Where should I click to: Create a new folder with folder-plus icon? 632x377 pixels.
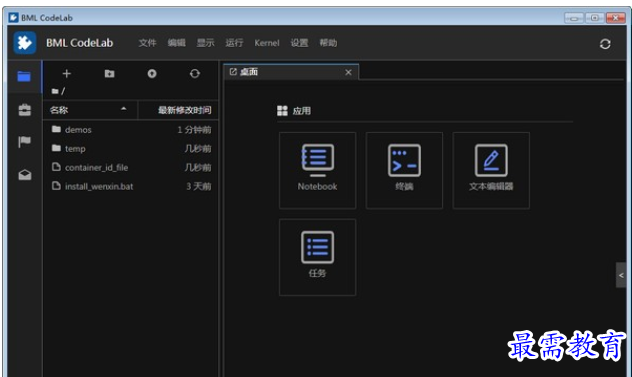pyautogui.click(x=110, y=73)
